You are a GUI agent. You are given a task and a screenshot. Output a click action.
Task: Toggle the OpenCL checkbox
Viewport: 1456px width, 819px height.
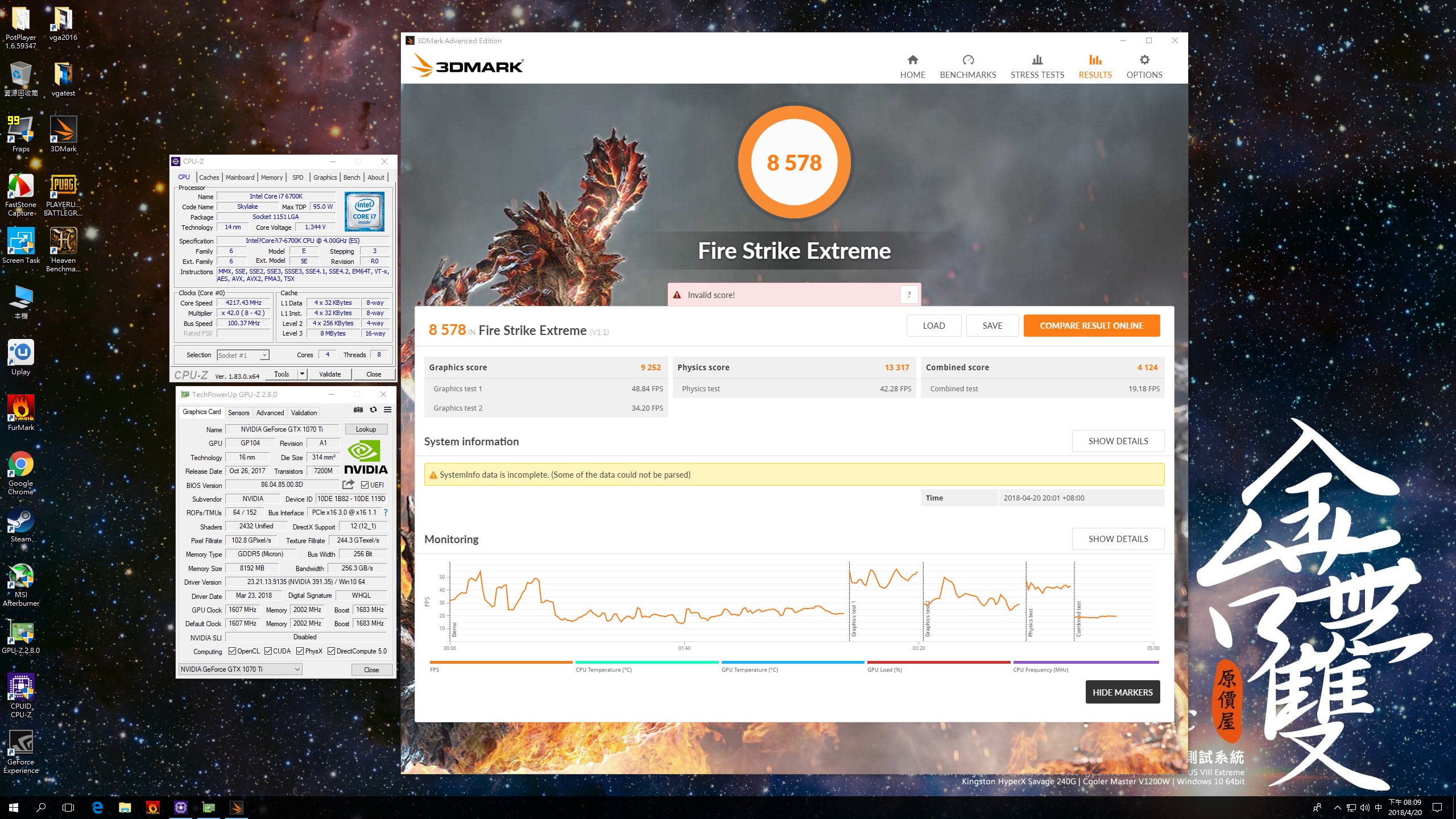pos(232,651)
